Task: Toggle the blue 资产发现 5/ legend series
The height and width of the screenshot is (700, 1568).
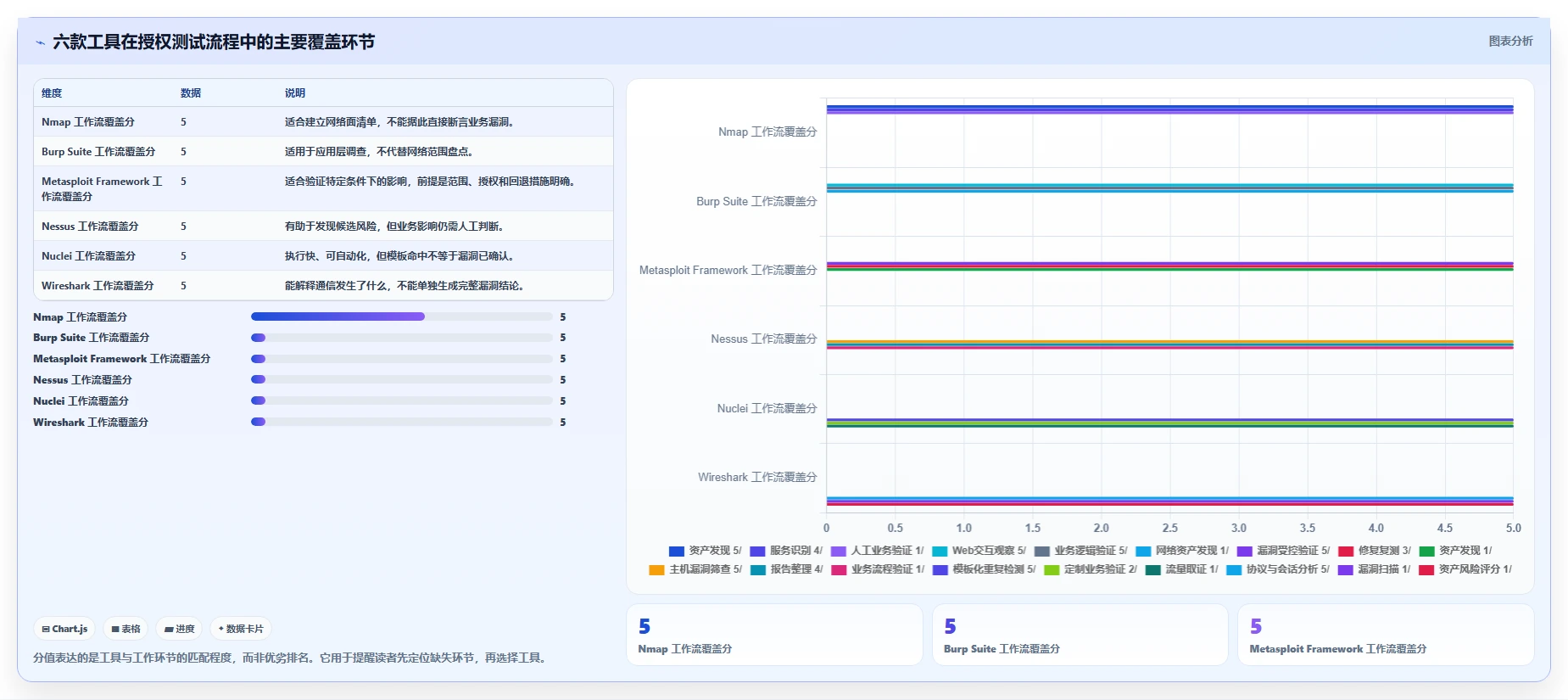Action: click(x=705, y=551)
